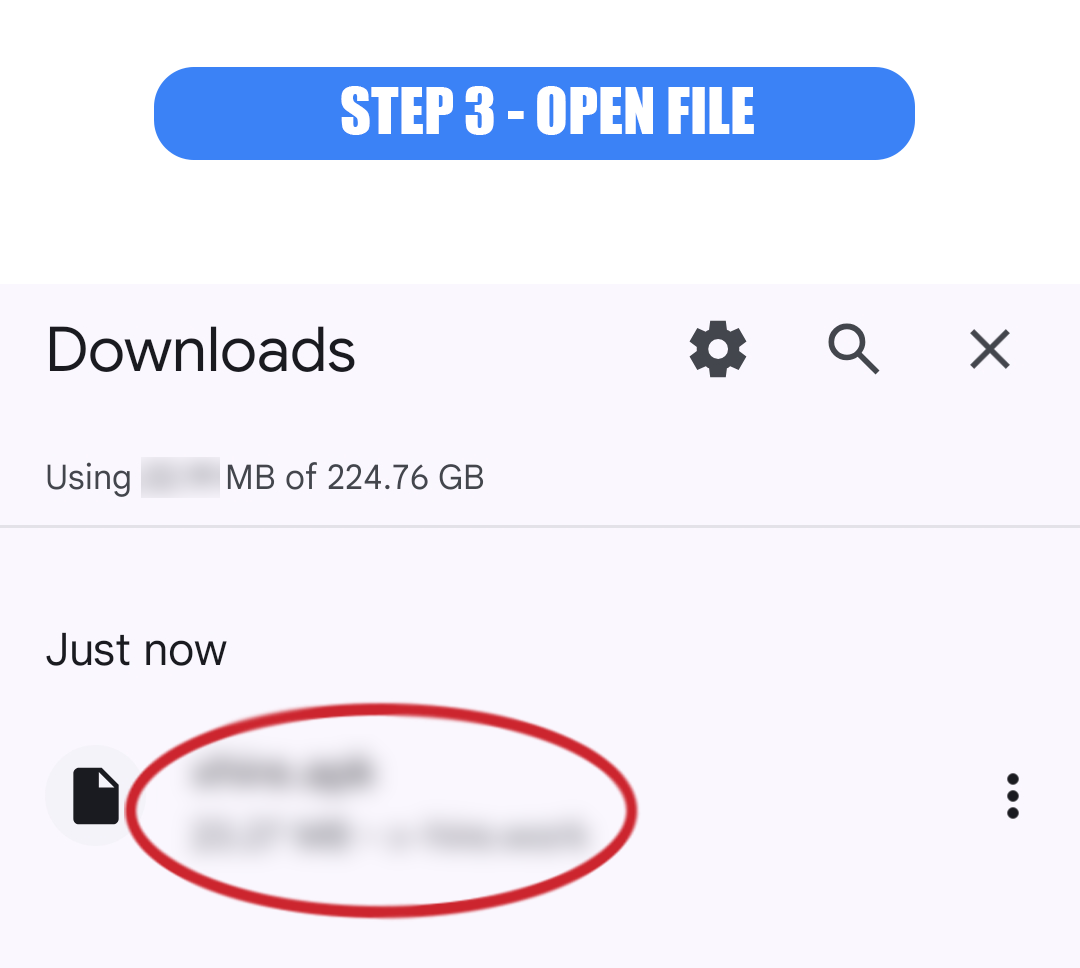
Task: Click the 224.76 GB total storage text
Action: [x=406, y=477]
